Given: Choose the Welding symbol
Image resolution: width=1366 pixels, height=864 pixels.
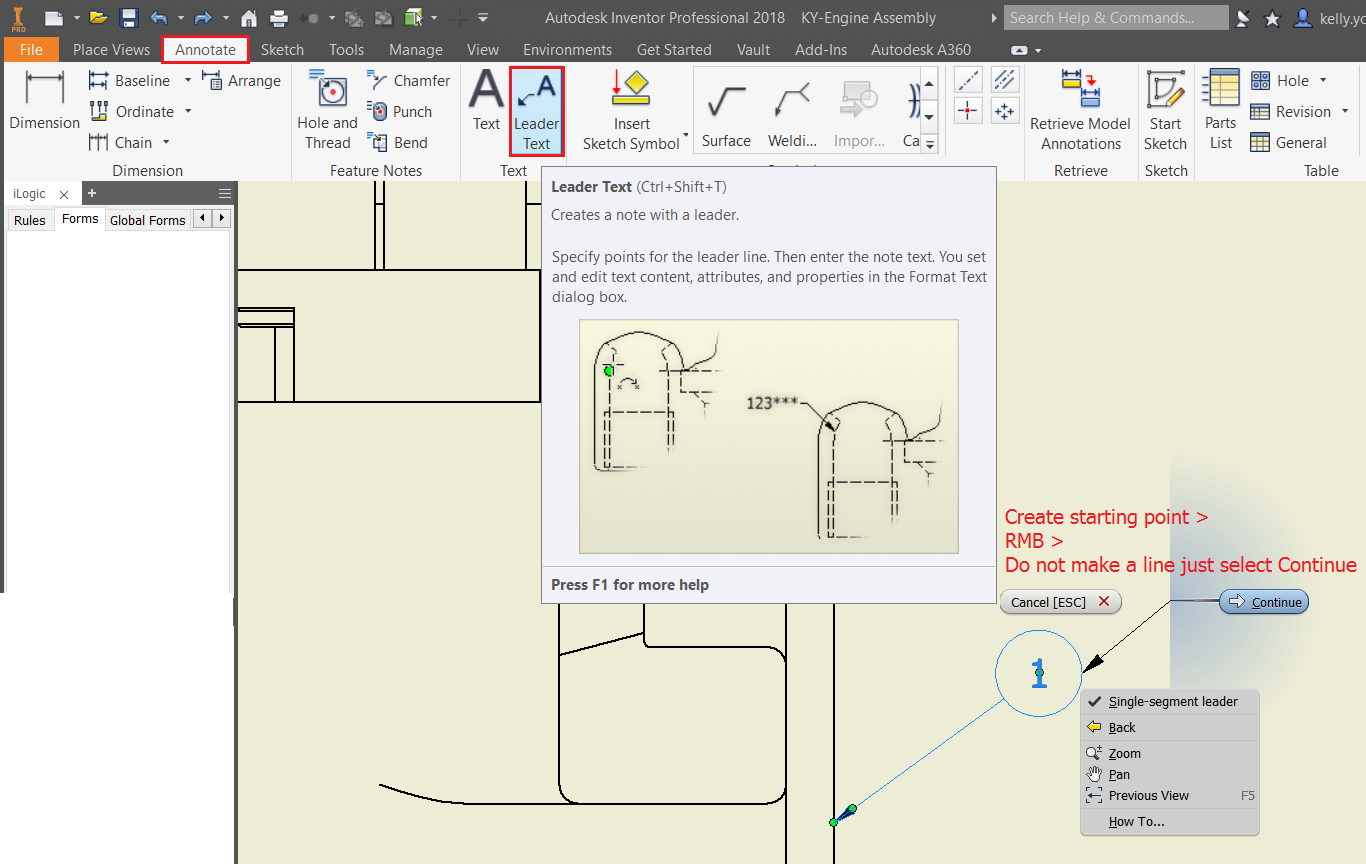Looking at the screenshot, I should [x=792, y=114].
